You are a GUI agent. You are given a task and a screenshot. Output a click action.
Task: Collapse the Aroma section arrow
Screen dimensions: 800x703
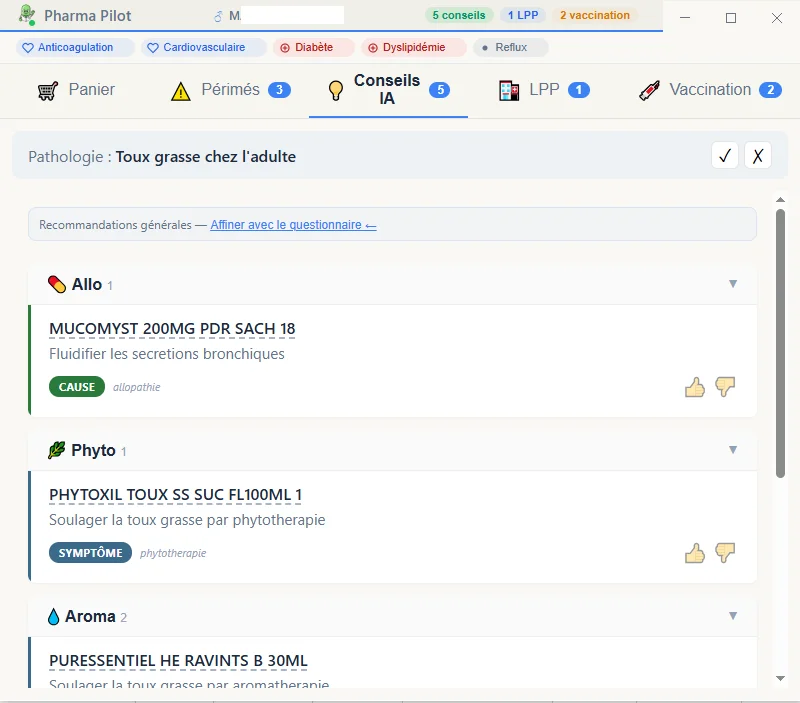tap(733, 616)
